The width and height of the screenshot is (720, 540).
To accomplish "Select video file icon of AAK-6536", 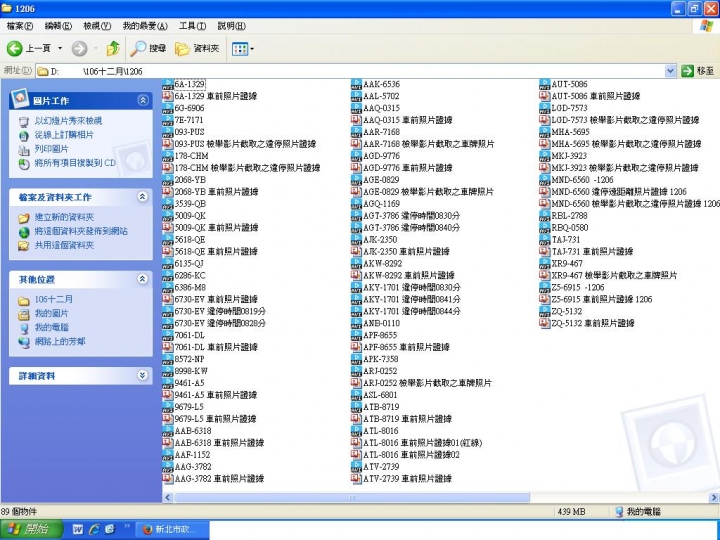I will tap(356, 84).
